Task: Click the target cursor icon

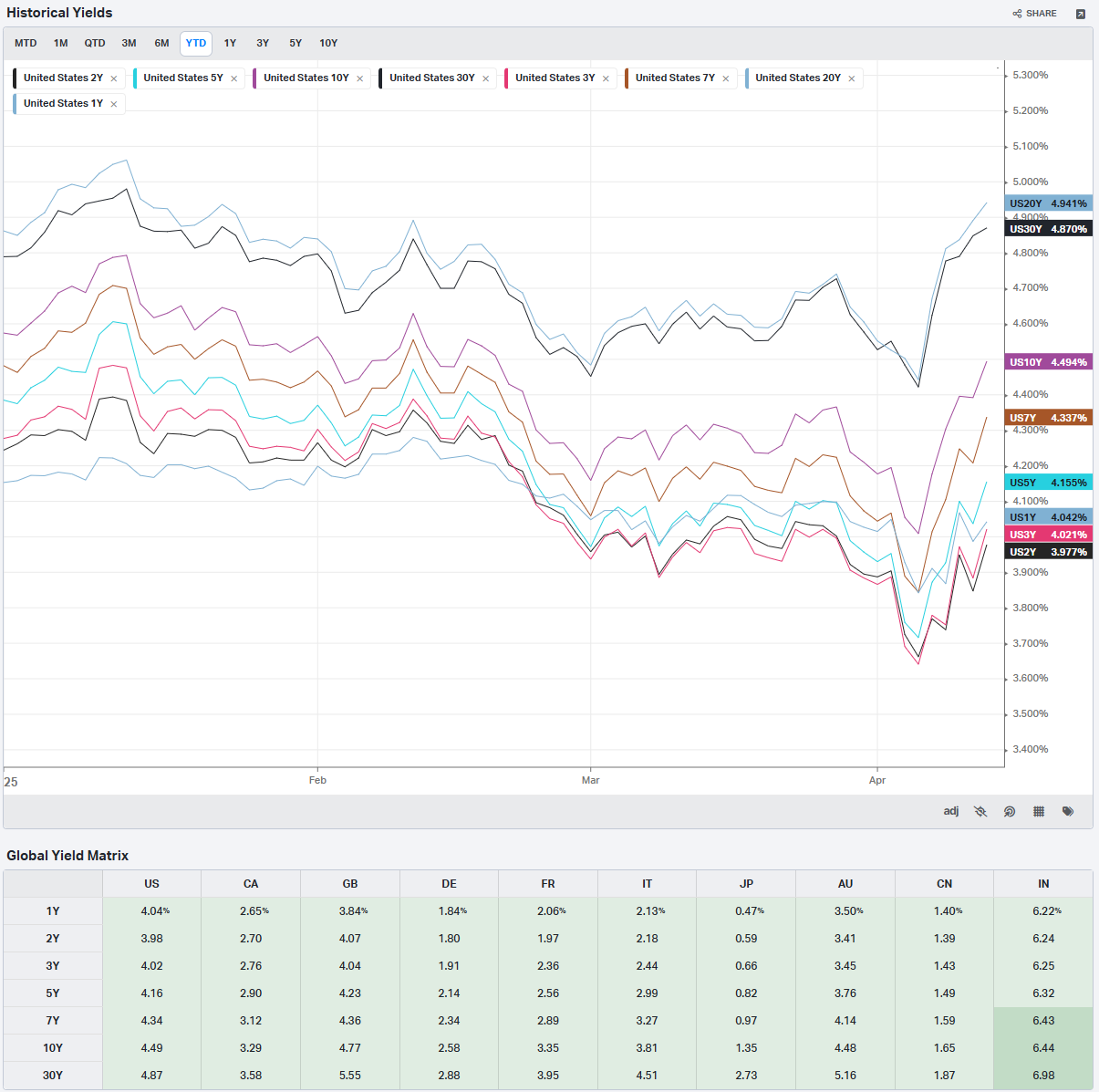Action: tap(1010, 811)
